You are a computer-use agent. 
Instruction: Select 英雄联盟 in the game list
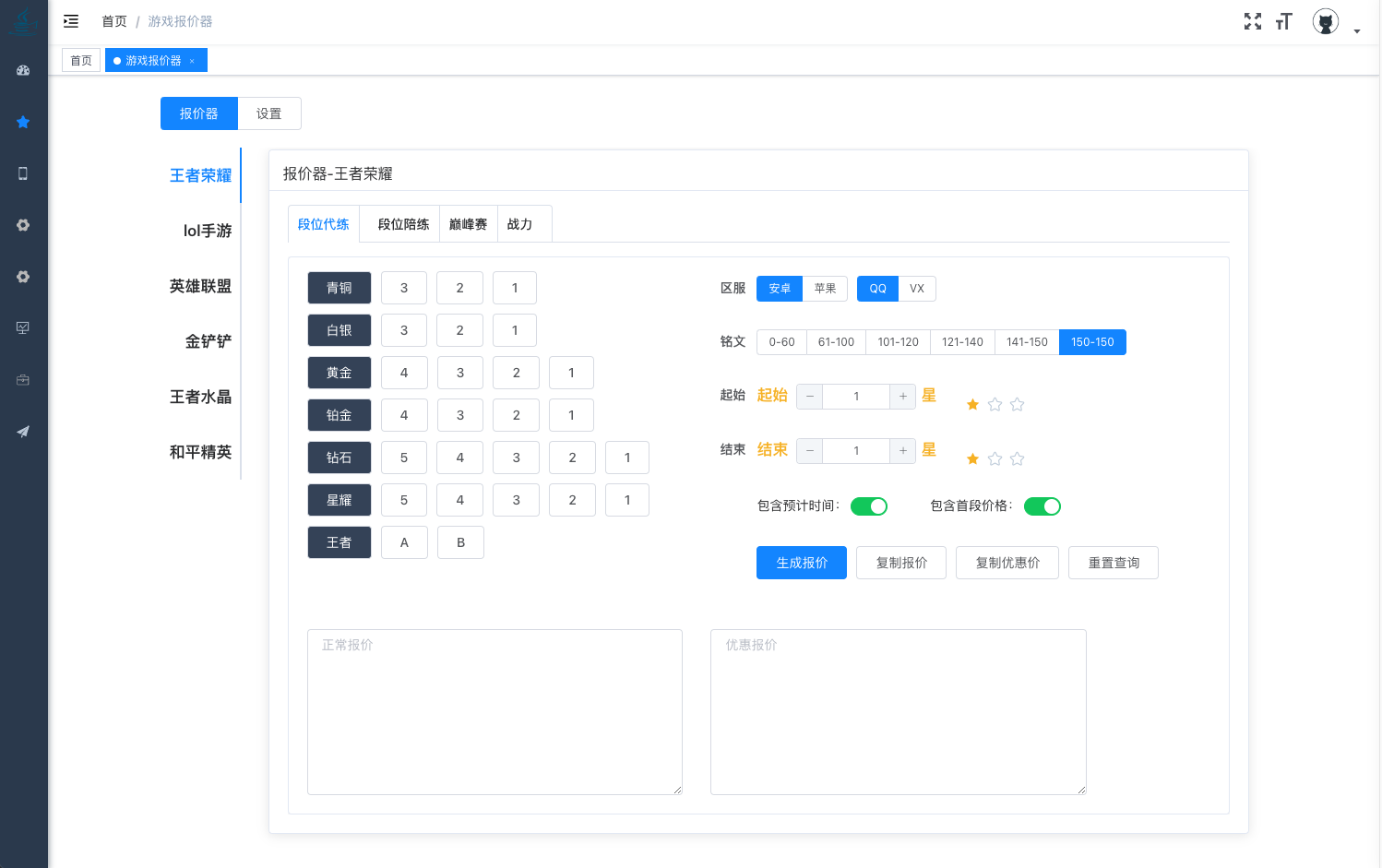200,286
